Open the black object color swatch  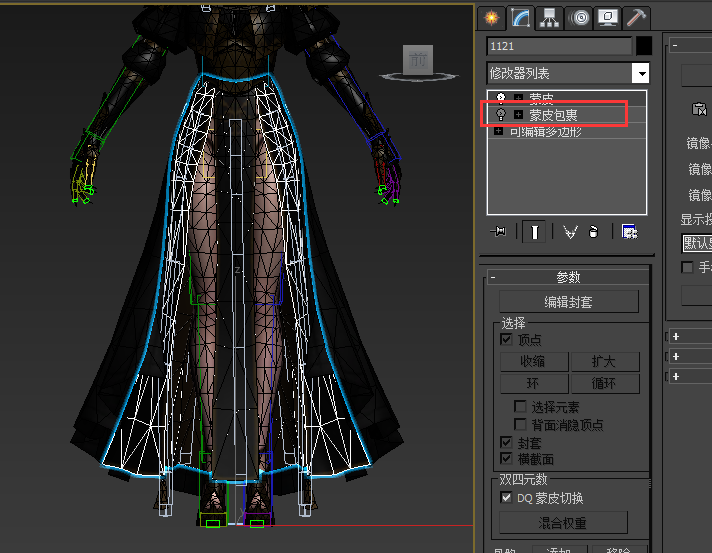644,46
